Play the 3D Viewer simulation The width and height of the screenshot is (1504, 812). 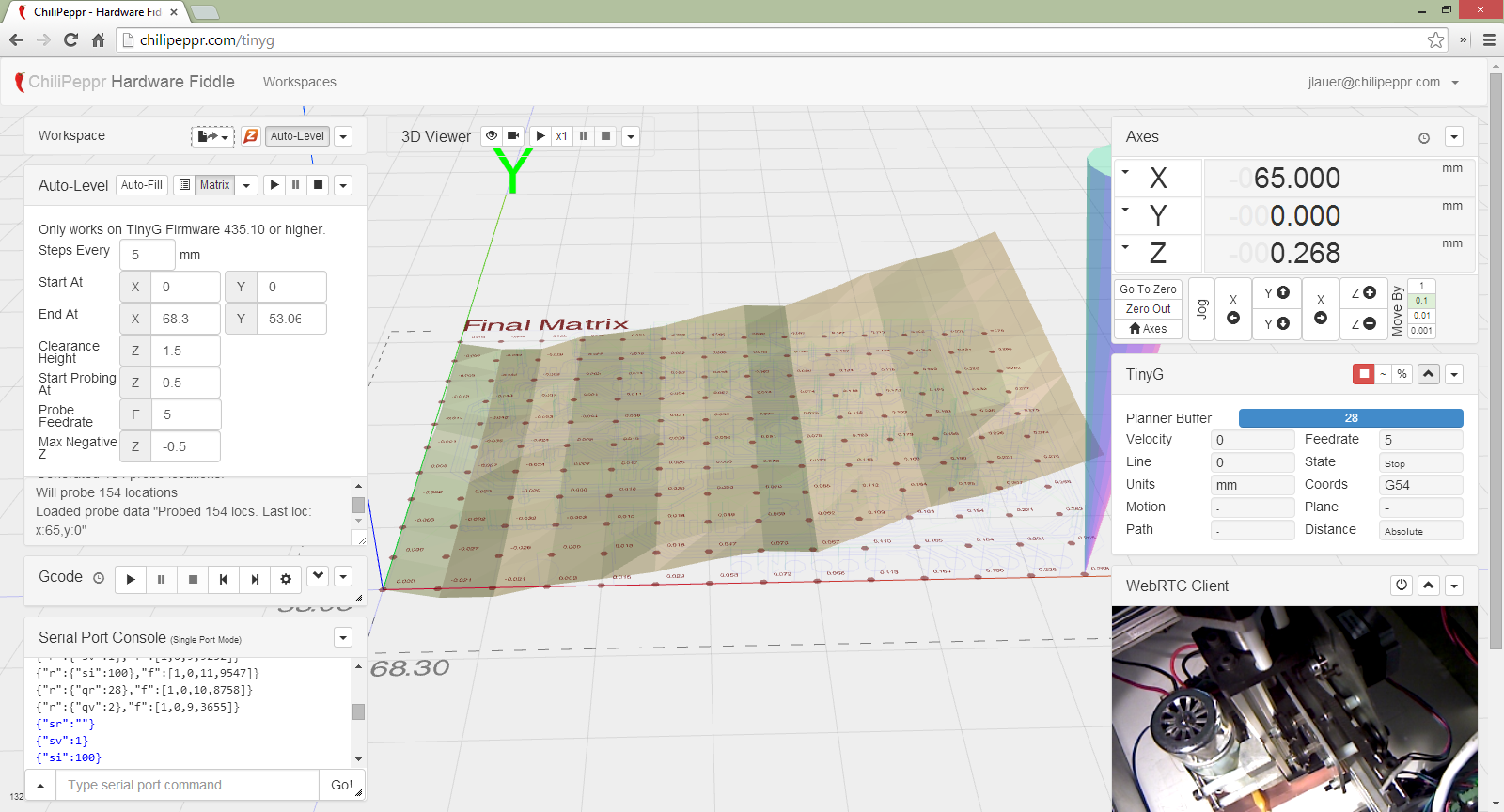(540, 136)
